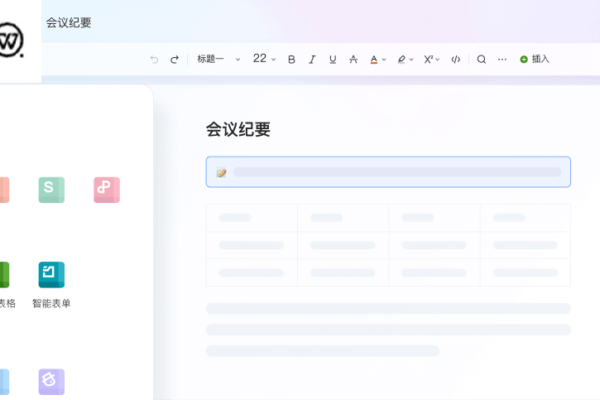
Task: Click the redo arrow in toolbar
Action: [x=174, y=59]
